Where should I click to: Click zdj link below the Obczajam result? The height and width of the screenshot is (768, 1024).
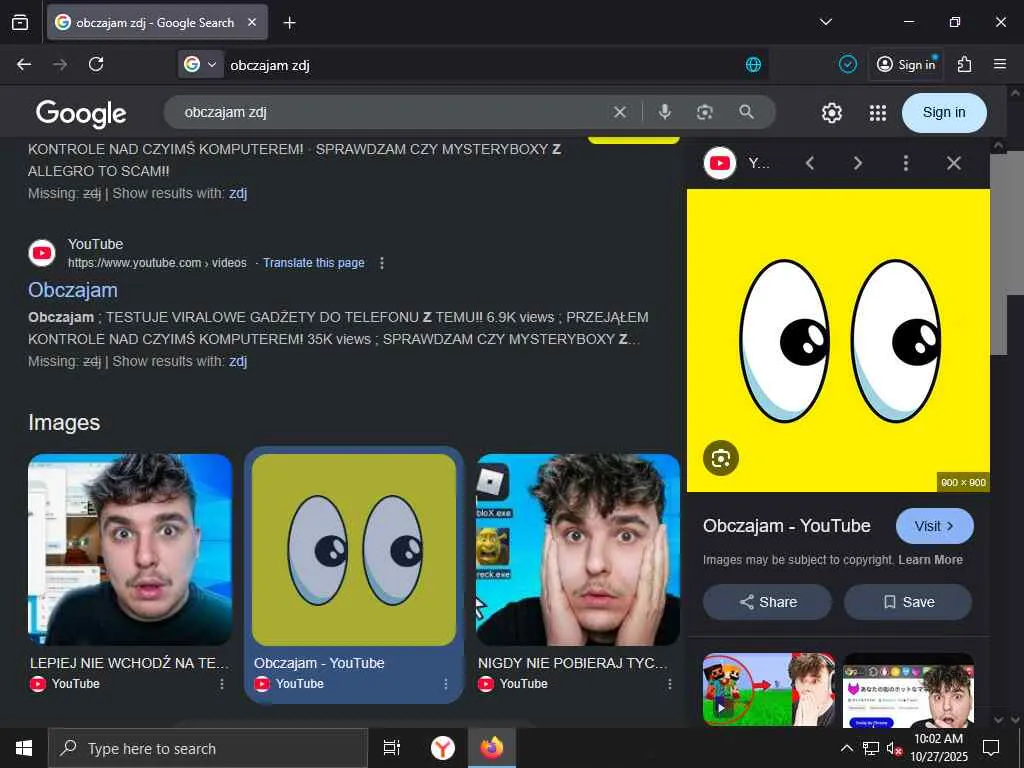238,361
